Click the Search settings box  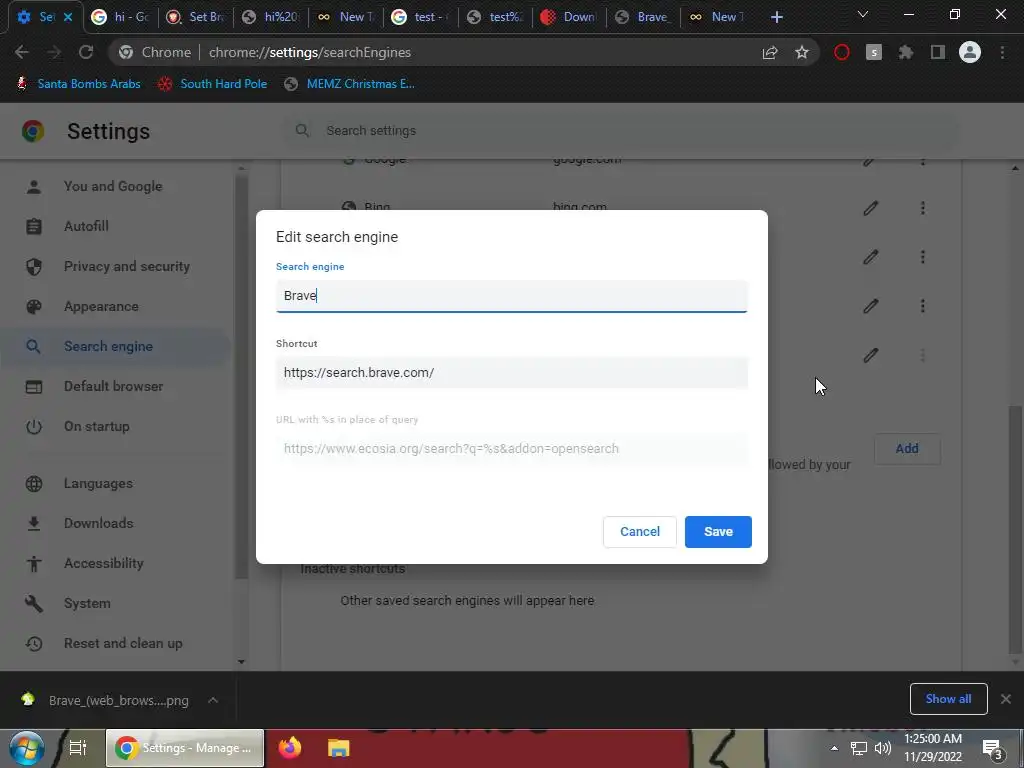pos(620,131)
